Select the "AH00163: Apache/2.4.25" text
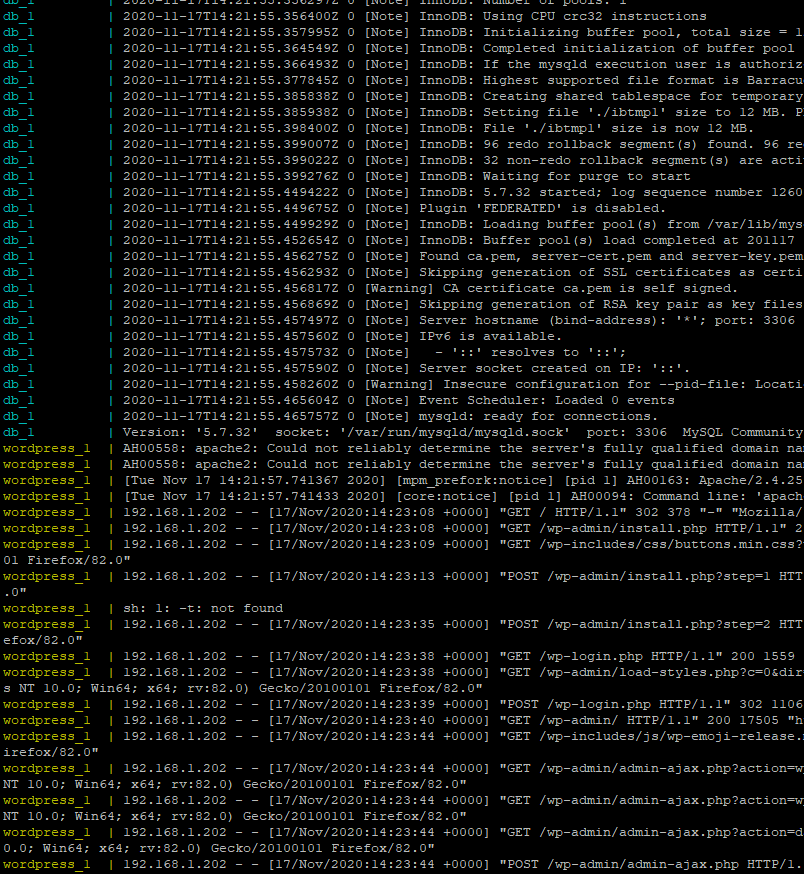Screen dimensions: 804x874 714,480
